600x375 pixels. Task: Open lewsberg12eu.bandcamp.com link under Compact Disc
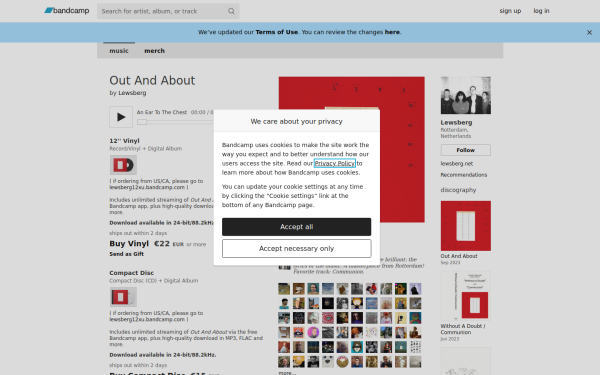click(147, 320)
